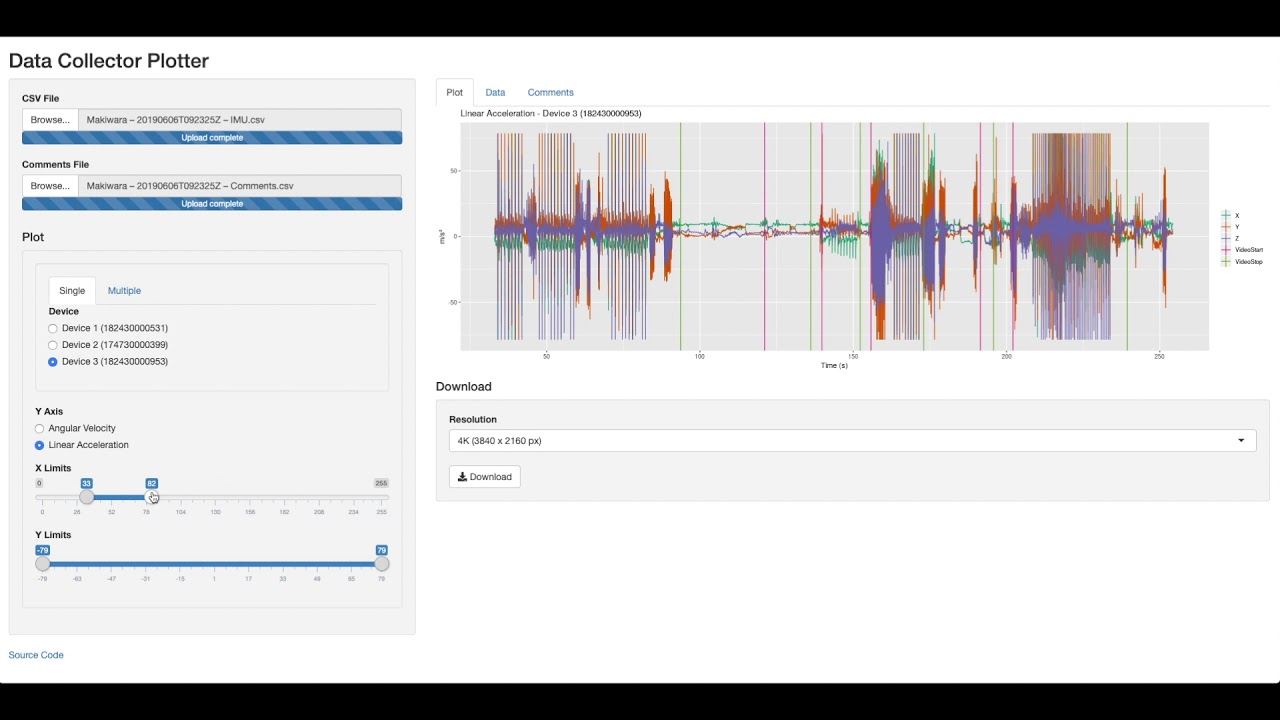This screenshot has height=720, width=1280.
Task: Click the Z legend entry in the plot
Action: click(x=1231, y=239)
